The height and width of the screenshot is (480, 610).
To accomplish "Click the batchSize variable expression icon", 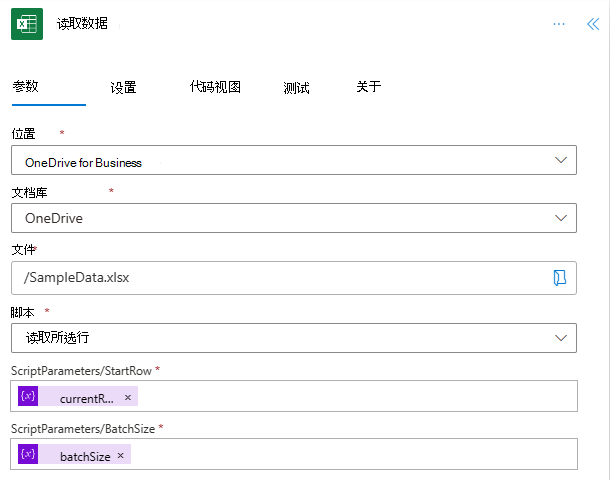I will [x=28, y=455].
